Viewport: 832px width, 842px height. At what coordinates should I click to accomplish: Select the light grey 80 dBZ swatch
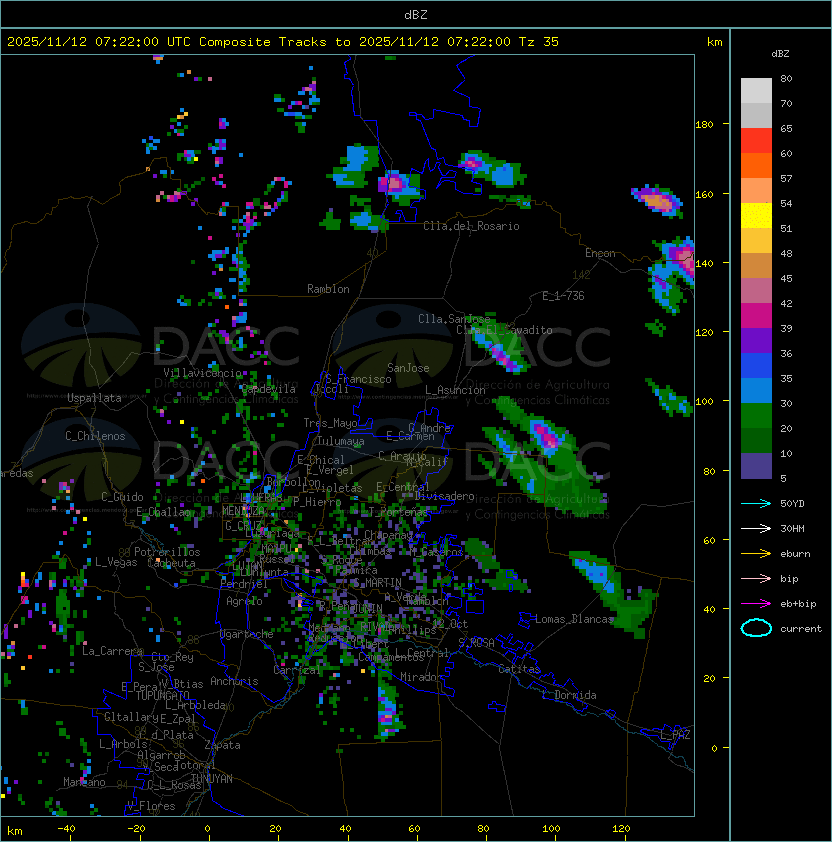(756, 91)
